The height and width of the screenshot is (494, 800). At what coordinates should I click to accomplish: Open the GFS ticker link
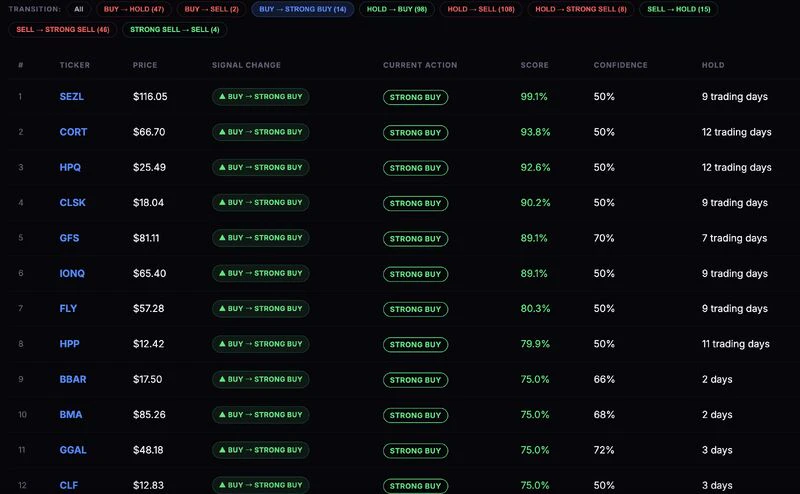tap(69, 238)
